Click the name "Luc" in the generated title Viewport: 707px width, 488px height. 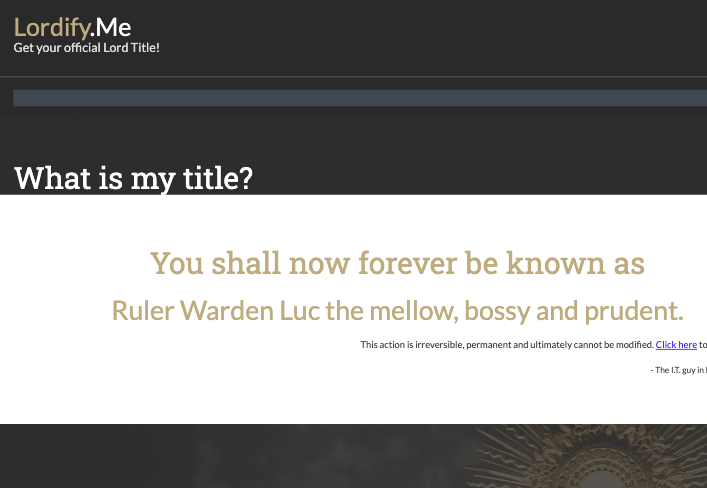[x=299, y=311]
